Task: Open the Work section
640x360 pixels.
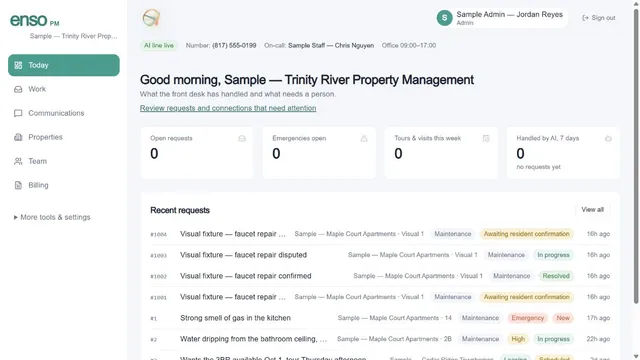Action: coord(64,89)
